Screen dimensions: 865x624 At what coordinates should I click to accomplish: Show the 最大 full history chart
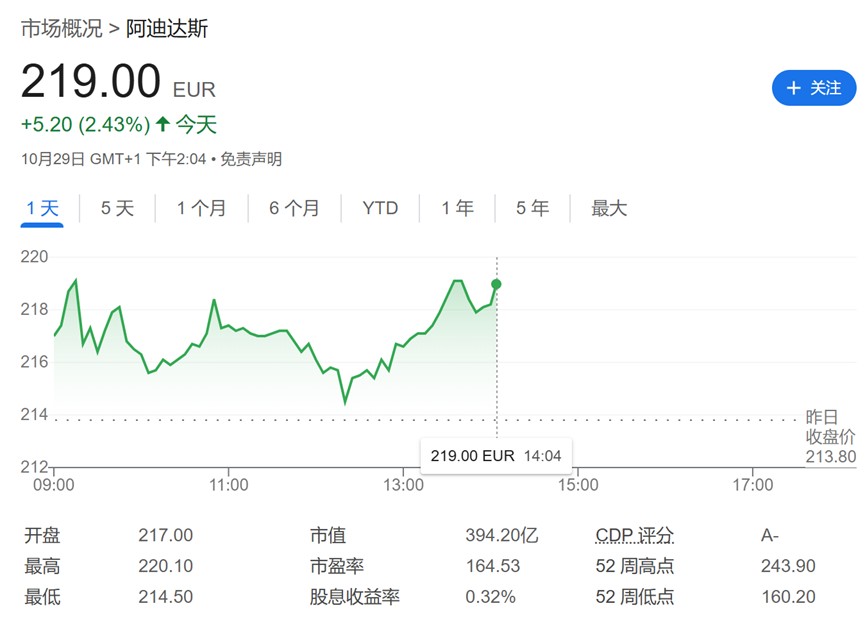point(609,208)
